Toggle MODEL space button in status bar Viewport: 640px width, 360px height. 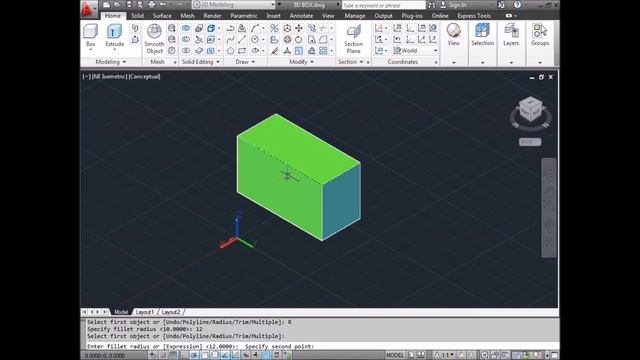395,355
